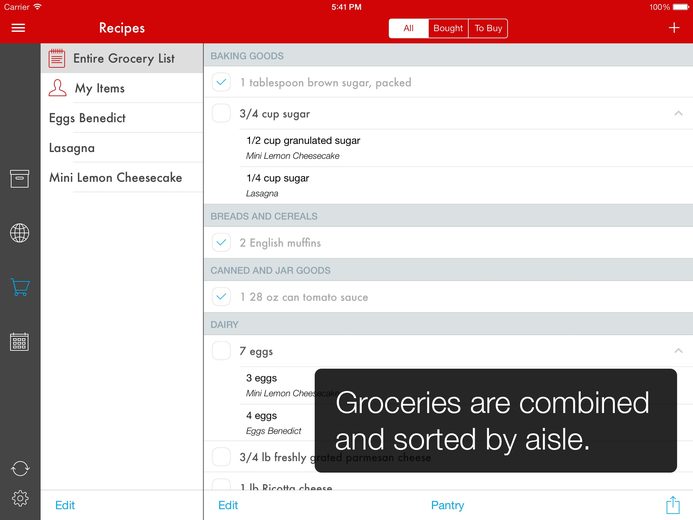Select the shopping cart grocery icon
The height and width of the screenshot is (520, 693).
(20, 287)
